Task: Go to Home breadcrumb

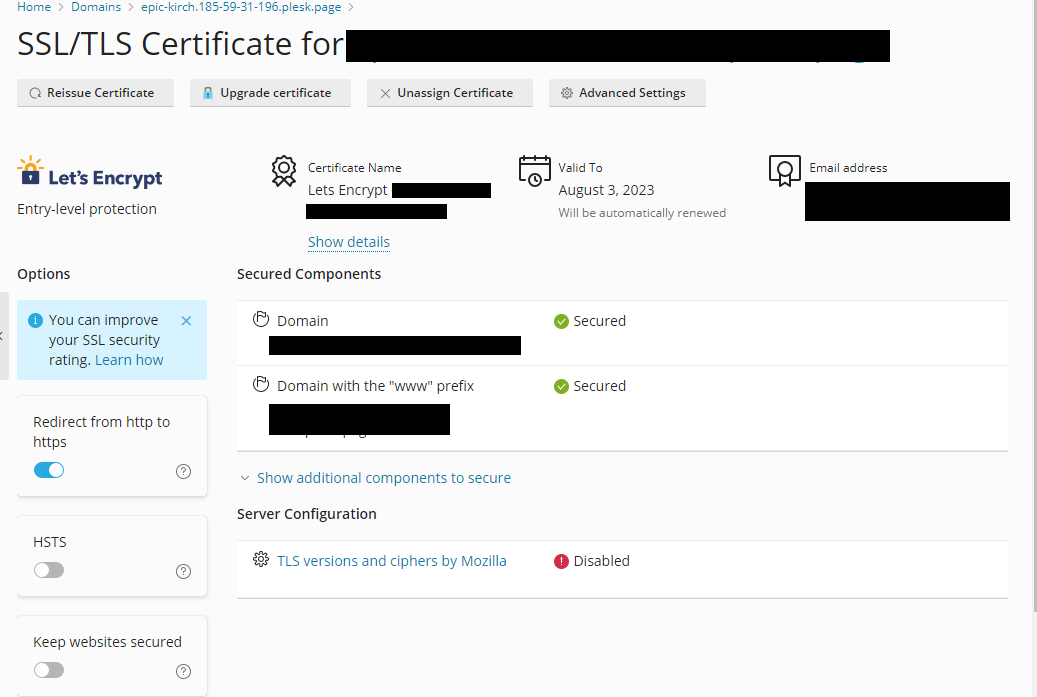Action: point(34,7)
